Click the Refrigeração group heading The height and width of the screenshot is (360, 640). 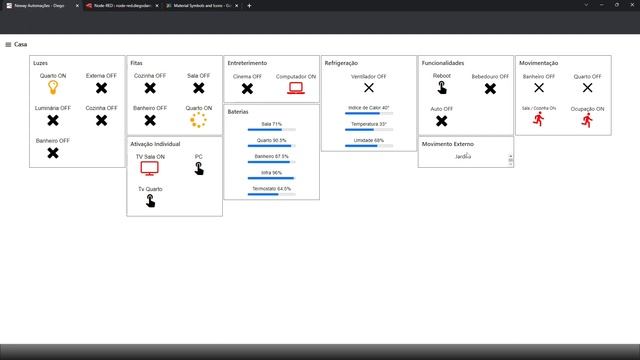tap(341, 63)
